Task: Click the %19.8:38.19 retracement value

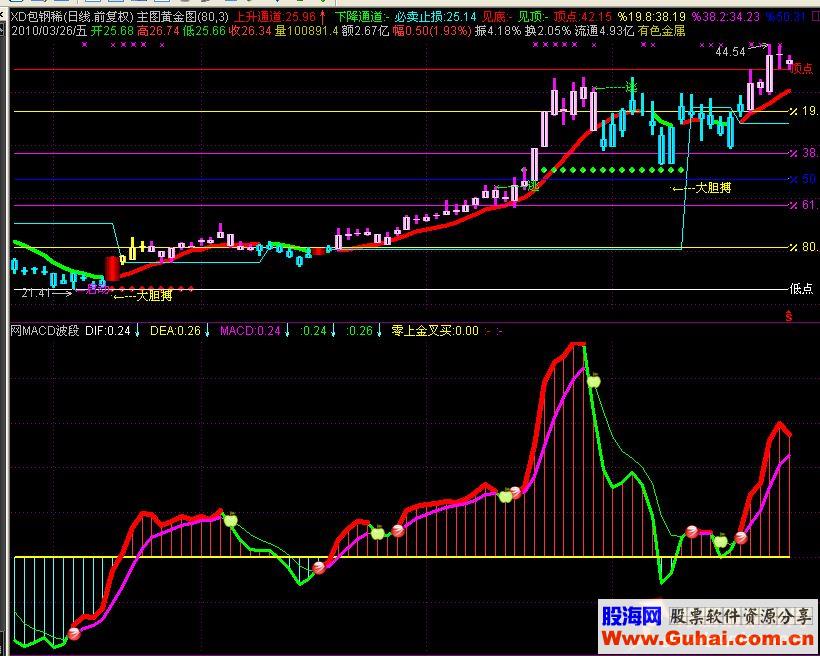Action: click(x=652, y=17)
